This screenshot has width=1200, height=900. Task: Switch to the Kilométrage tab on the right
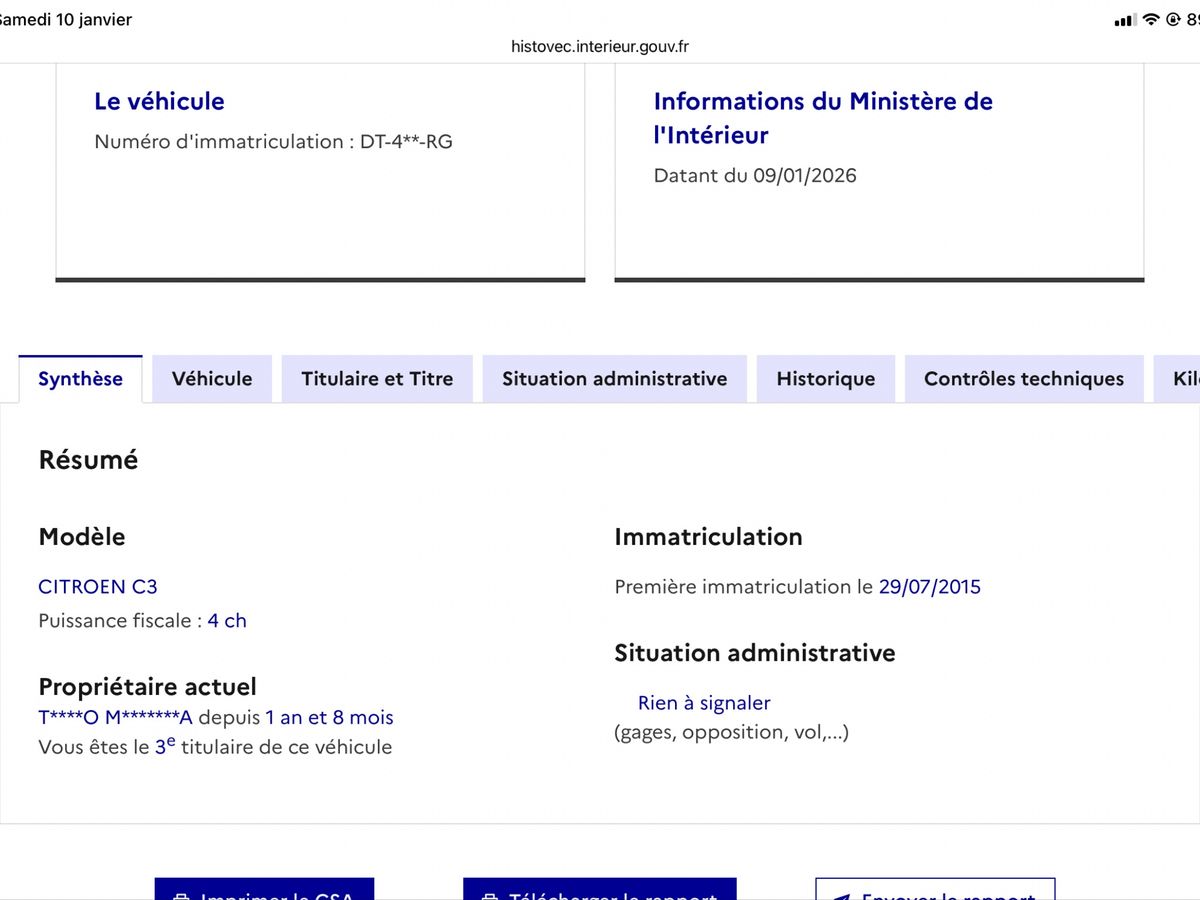[x=1186, y=379]
